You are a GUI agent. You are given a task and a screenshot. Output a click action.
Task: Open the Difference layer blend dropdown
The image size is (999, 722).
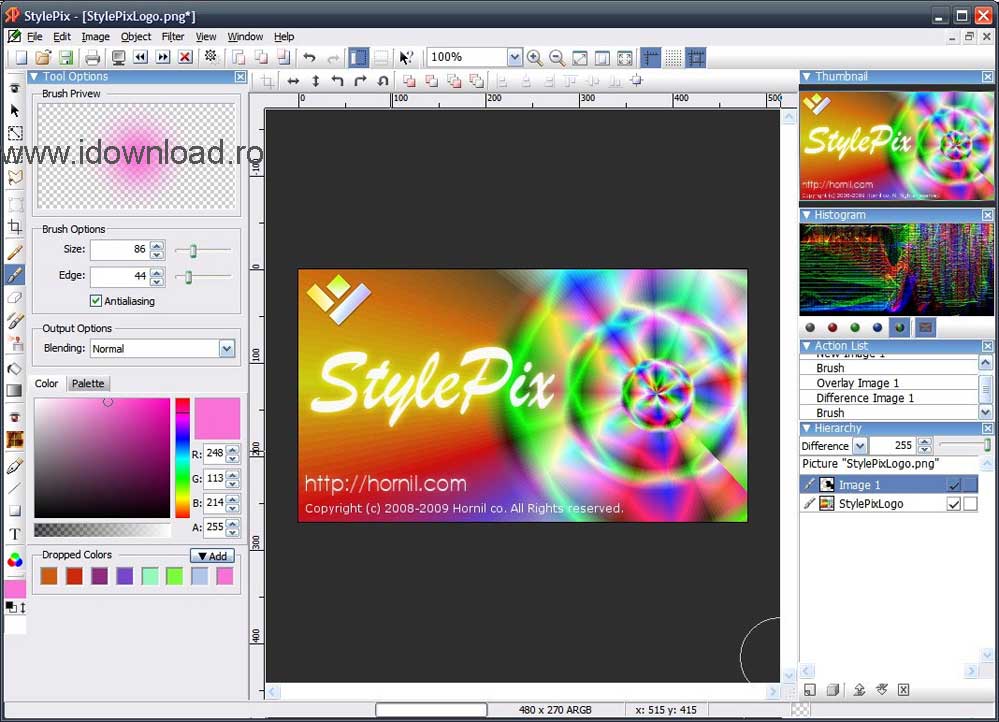click(859, 445)
